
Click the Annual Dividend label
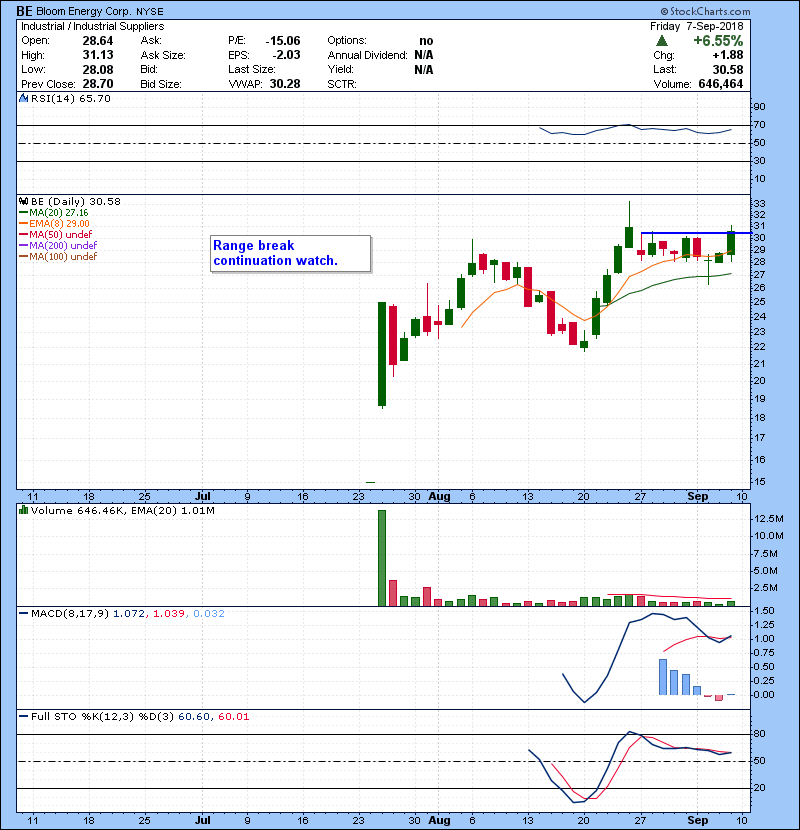tap(367, 55)
